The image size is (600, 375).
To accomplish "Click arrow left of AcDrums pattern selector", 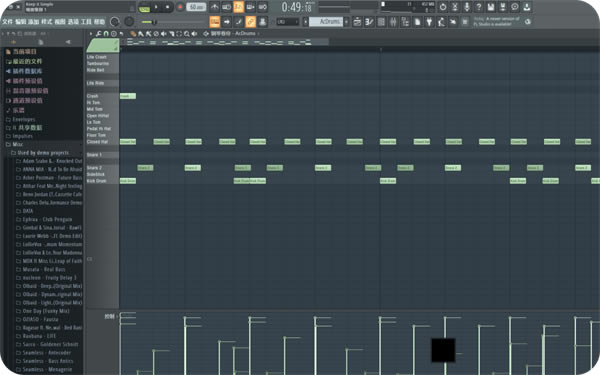I will click(305, 22).
